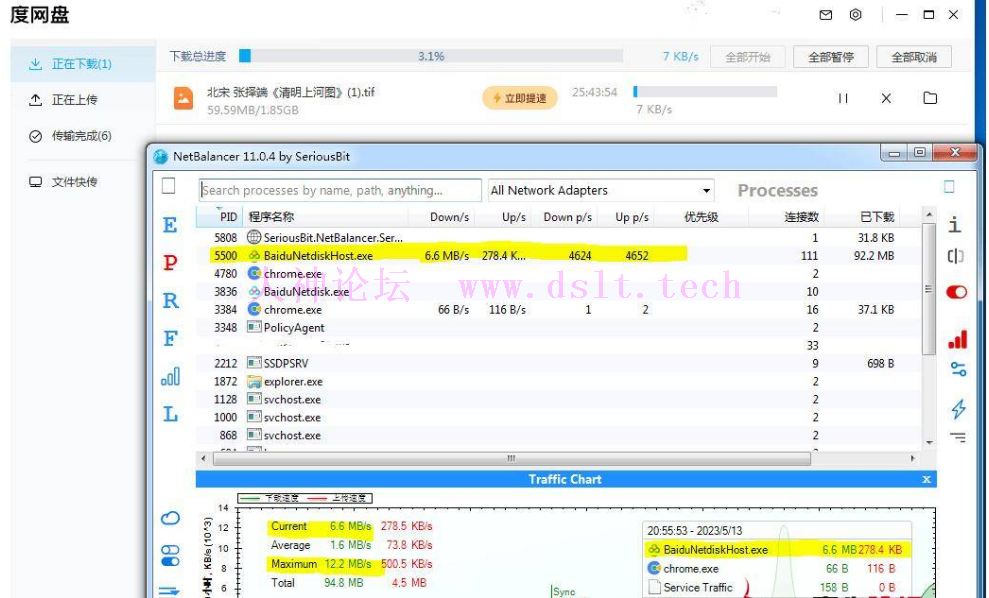Viewport: 989px width, 598px height.
Task: Click the blue square icon beside the Processes heading
Action: tap(949, 187)
